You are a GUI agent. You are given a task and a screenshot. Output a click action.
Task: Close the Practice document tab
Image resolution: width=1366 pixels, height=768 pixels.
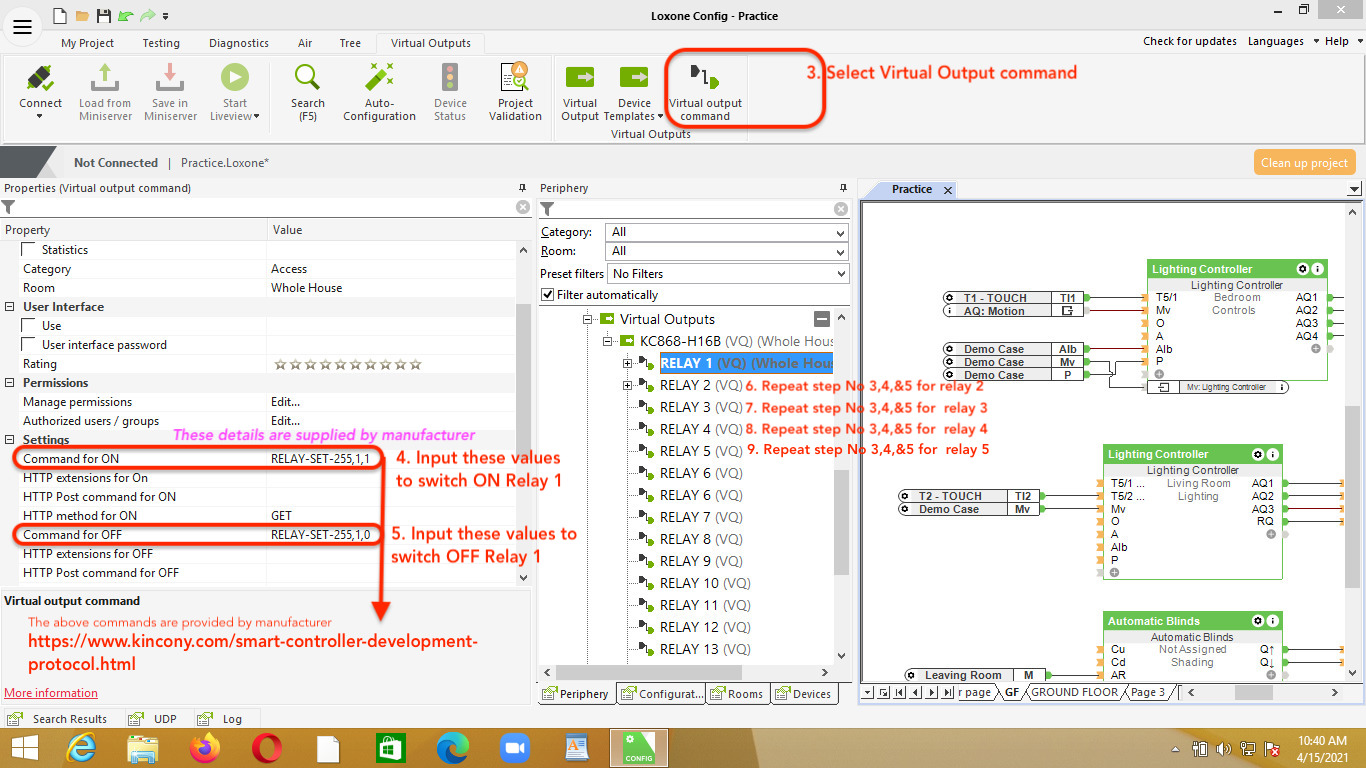948,190
